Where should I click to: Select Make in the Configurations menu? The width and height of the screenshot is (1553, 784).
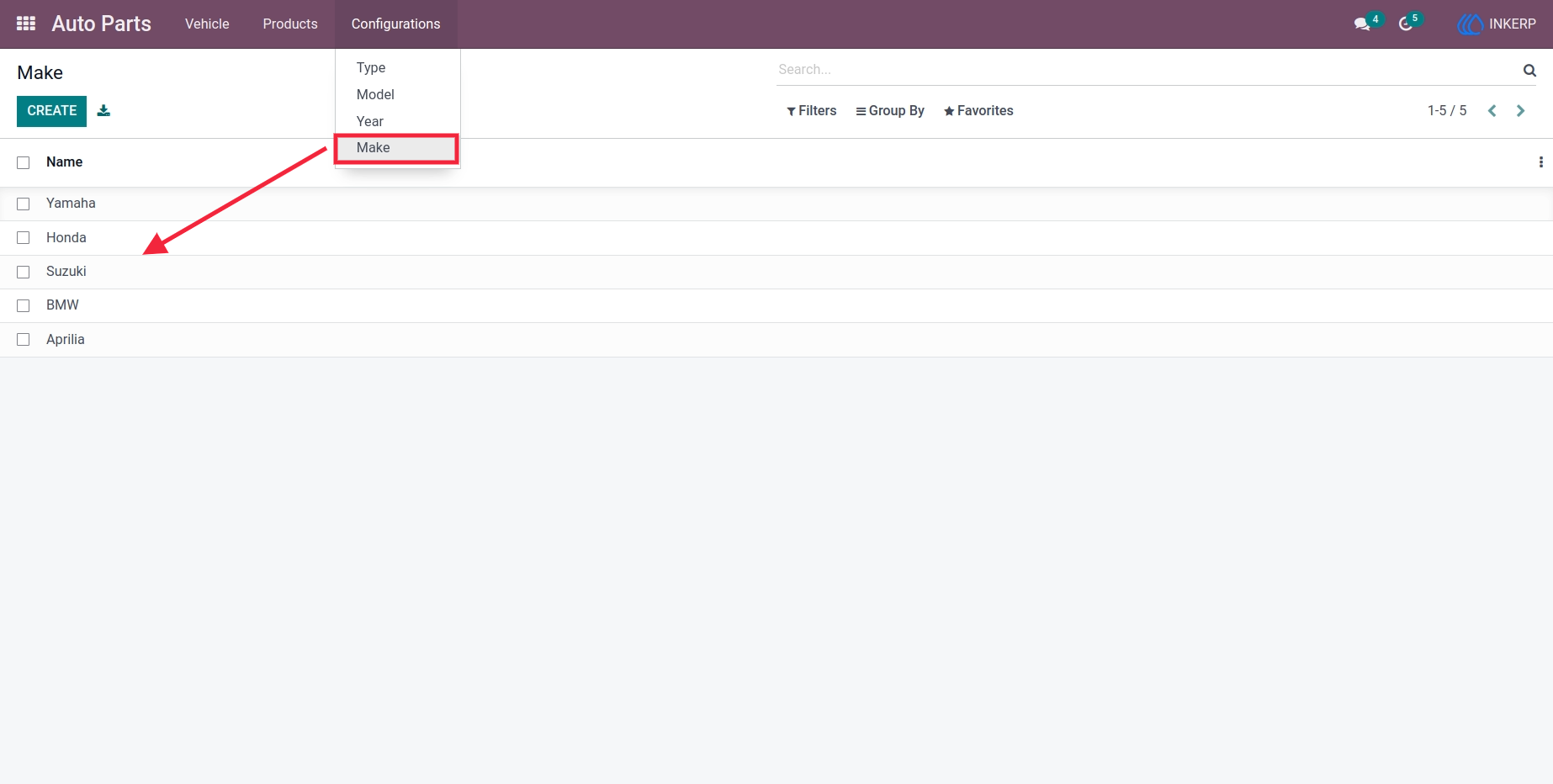[397, 148]
